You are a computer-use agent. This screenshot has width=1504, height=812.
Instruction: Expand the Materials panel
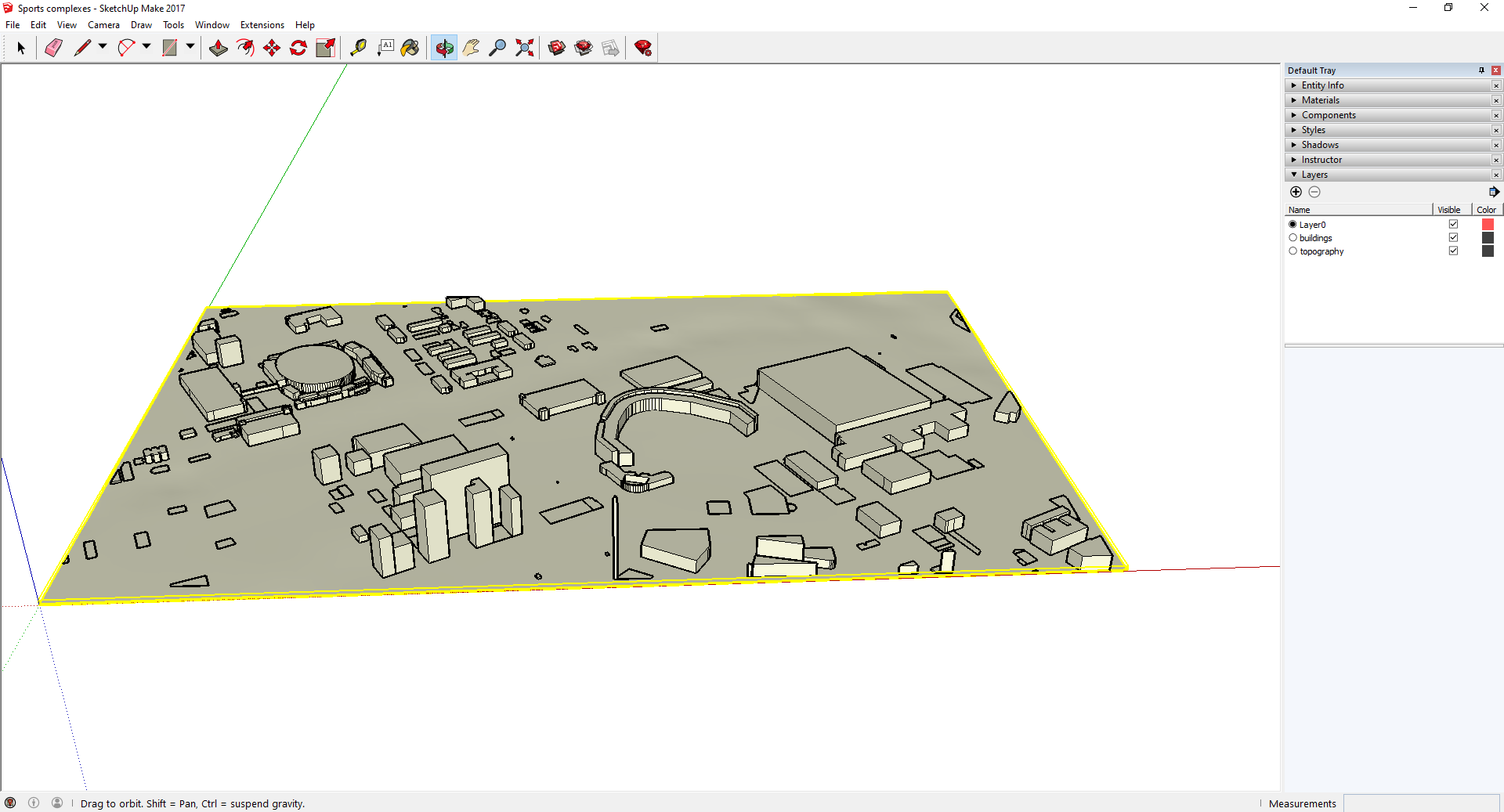point(1294,99)
